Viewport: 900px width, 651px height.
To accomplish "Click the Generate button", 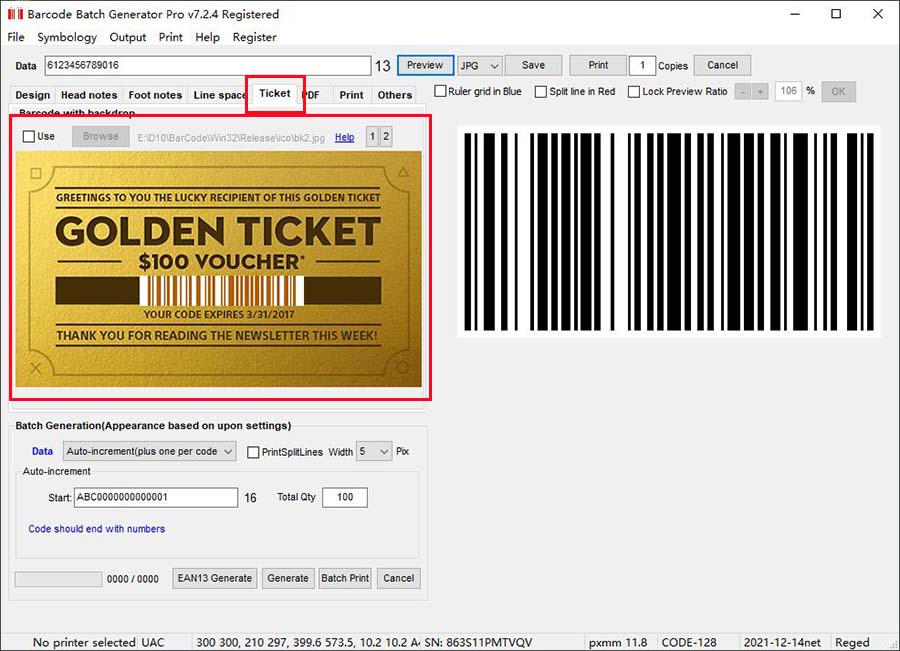I will pyautogui.click(x=288, y=579).
